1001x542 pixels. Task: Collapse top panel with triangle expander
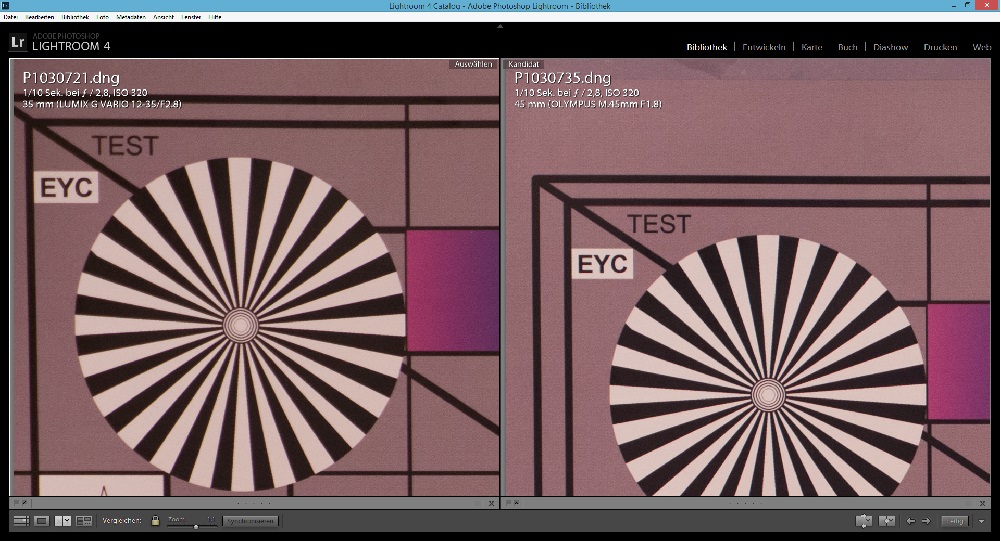pyautogui.click(x=500, y=26)
